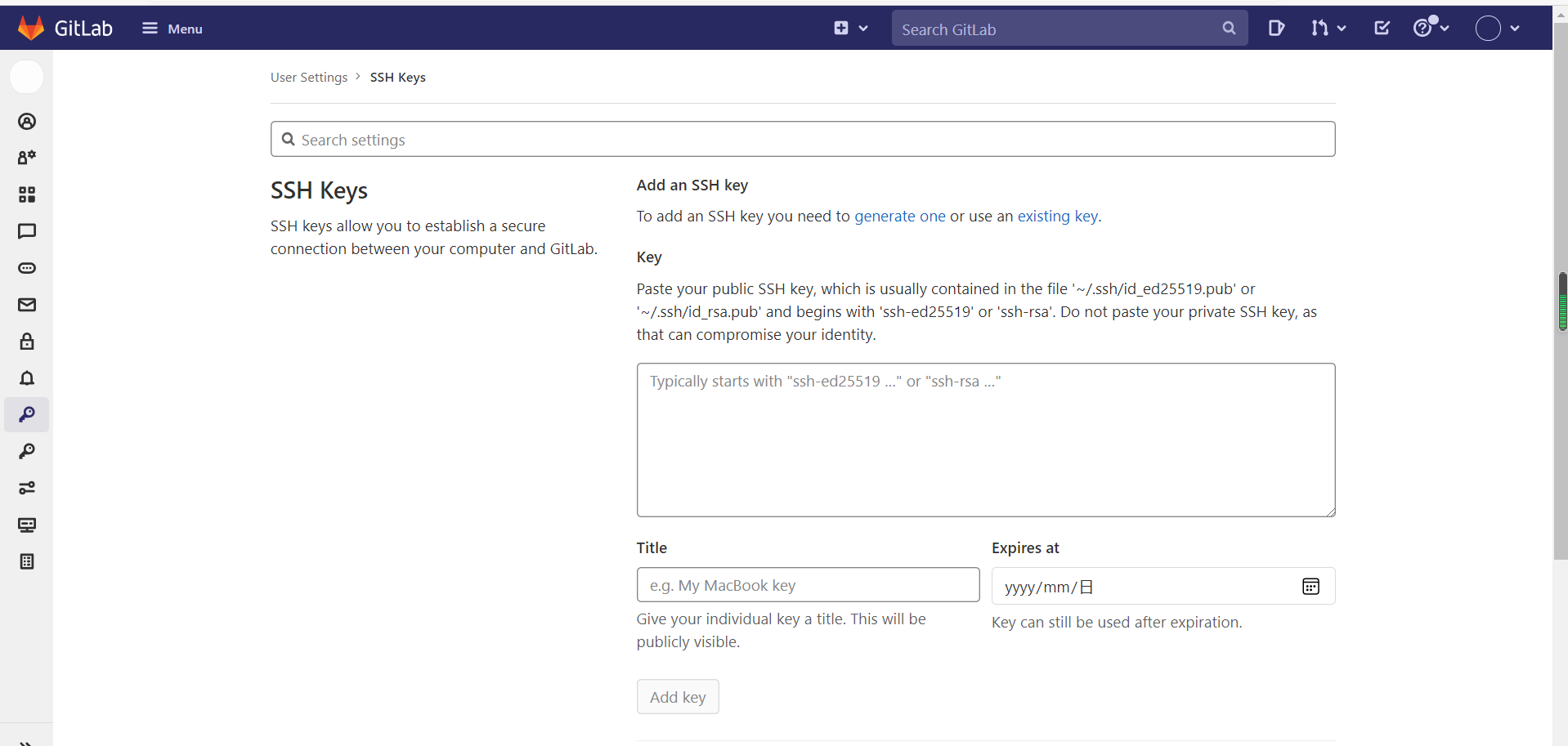Viewport: 1568px width, 746px height.
Task: Open Notifications bell icon in sidebar
Action: tap(27, 378)
